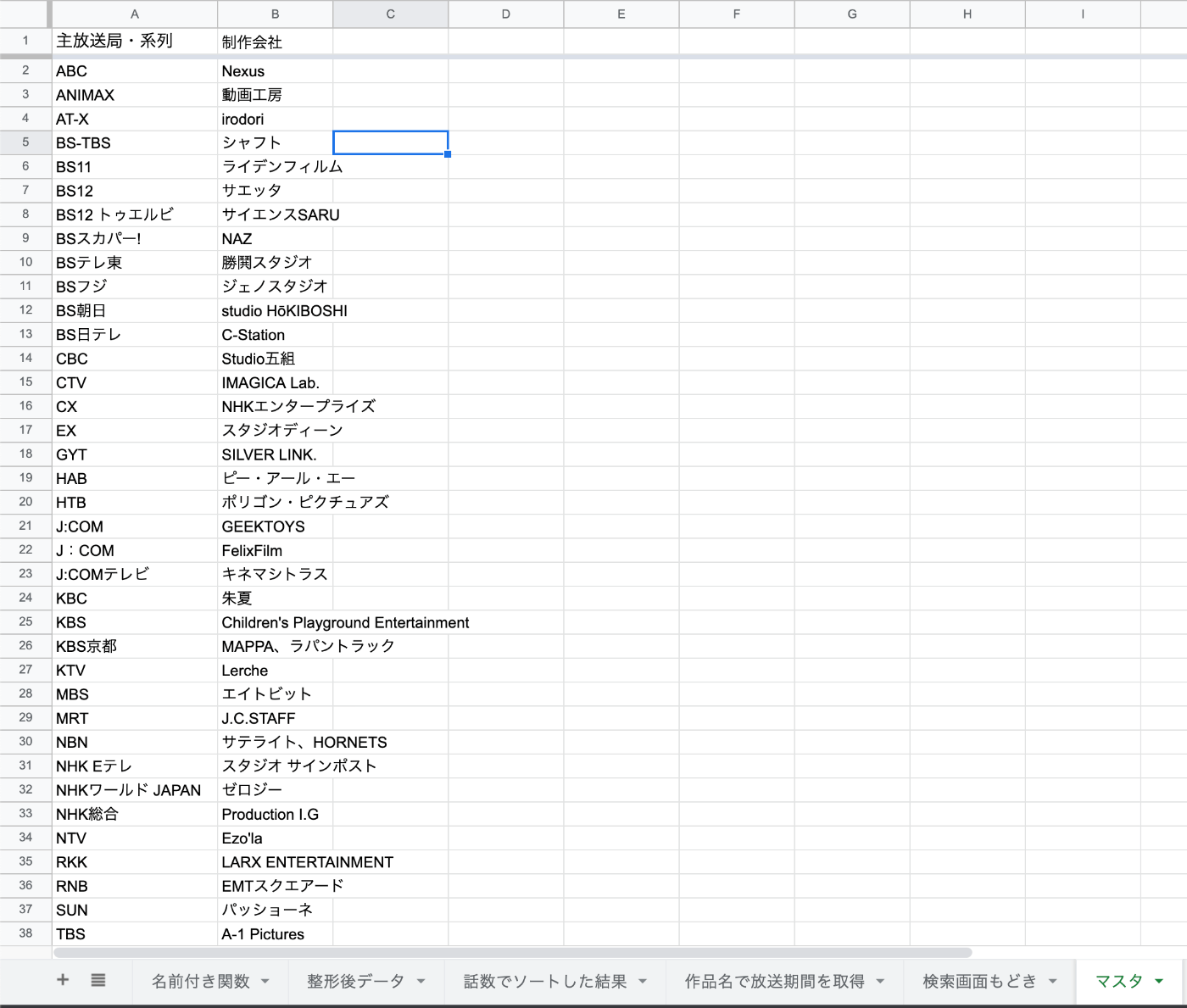Select cell with ポリゴン・ピクチュアズ
Screen dimensions: 1187x1008
click(276, 502)
